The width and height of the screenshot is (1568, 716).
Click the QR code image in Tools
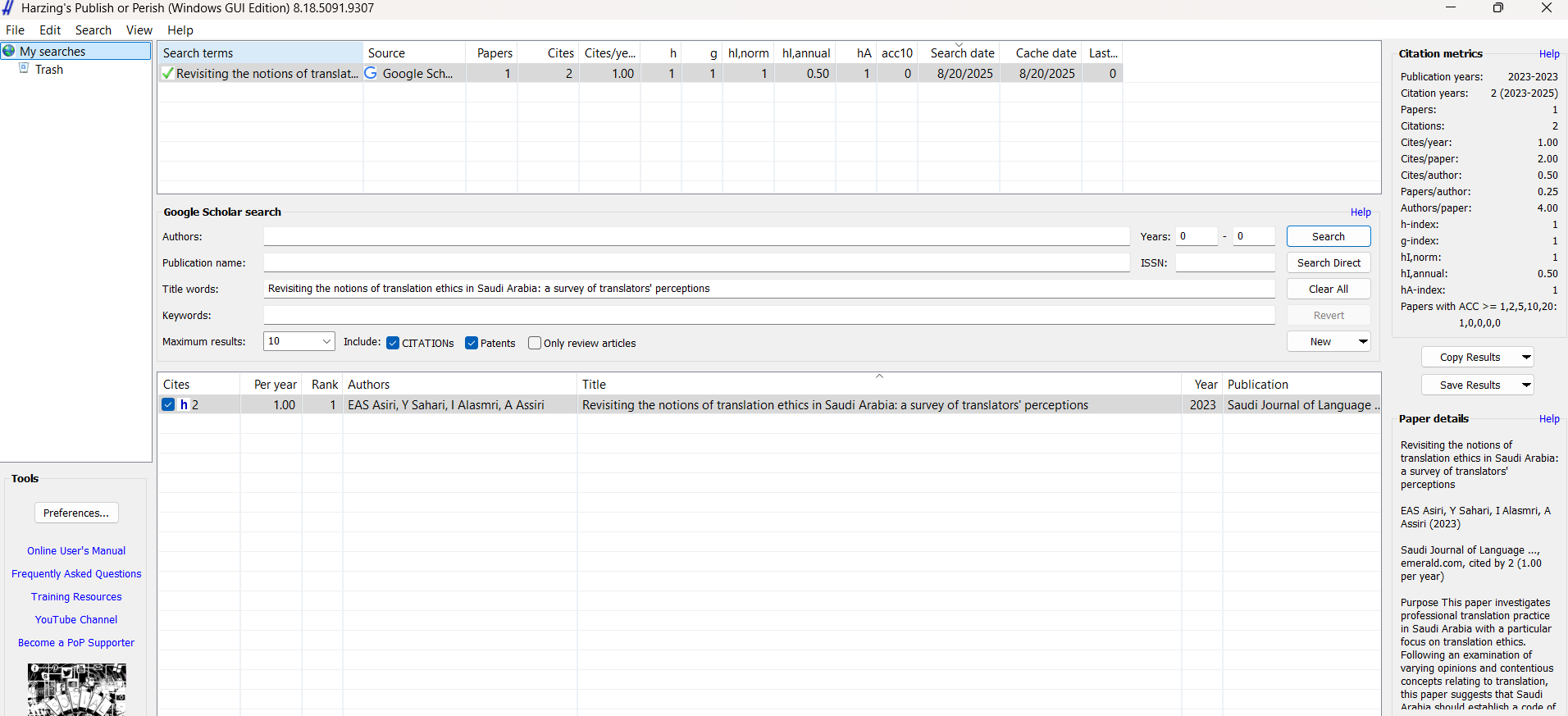[x=76, y=689]
